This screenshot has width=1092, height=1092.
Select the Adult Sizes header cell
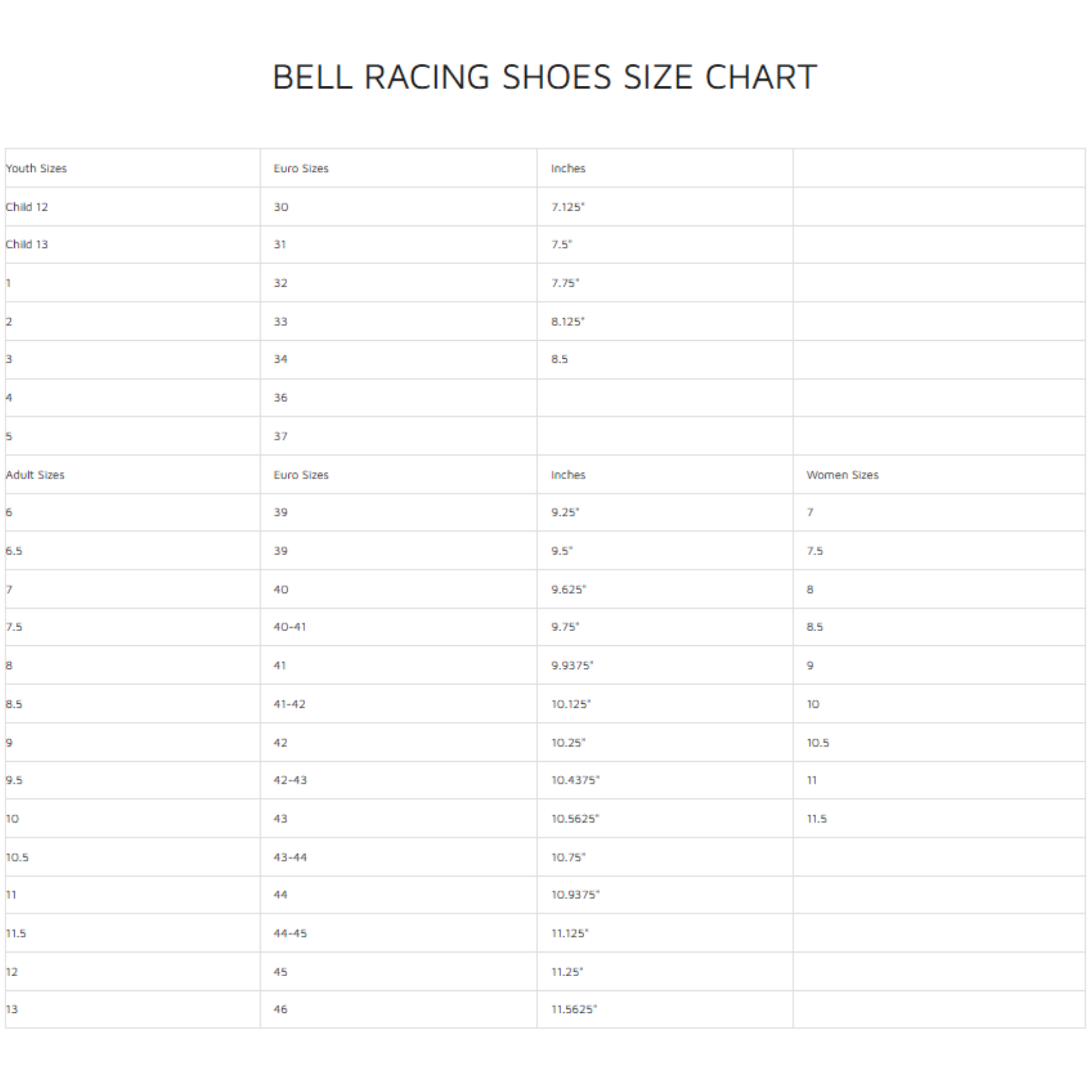click(x=35, y=475)
